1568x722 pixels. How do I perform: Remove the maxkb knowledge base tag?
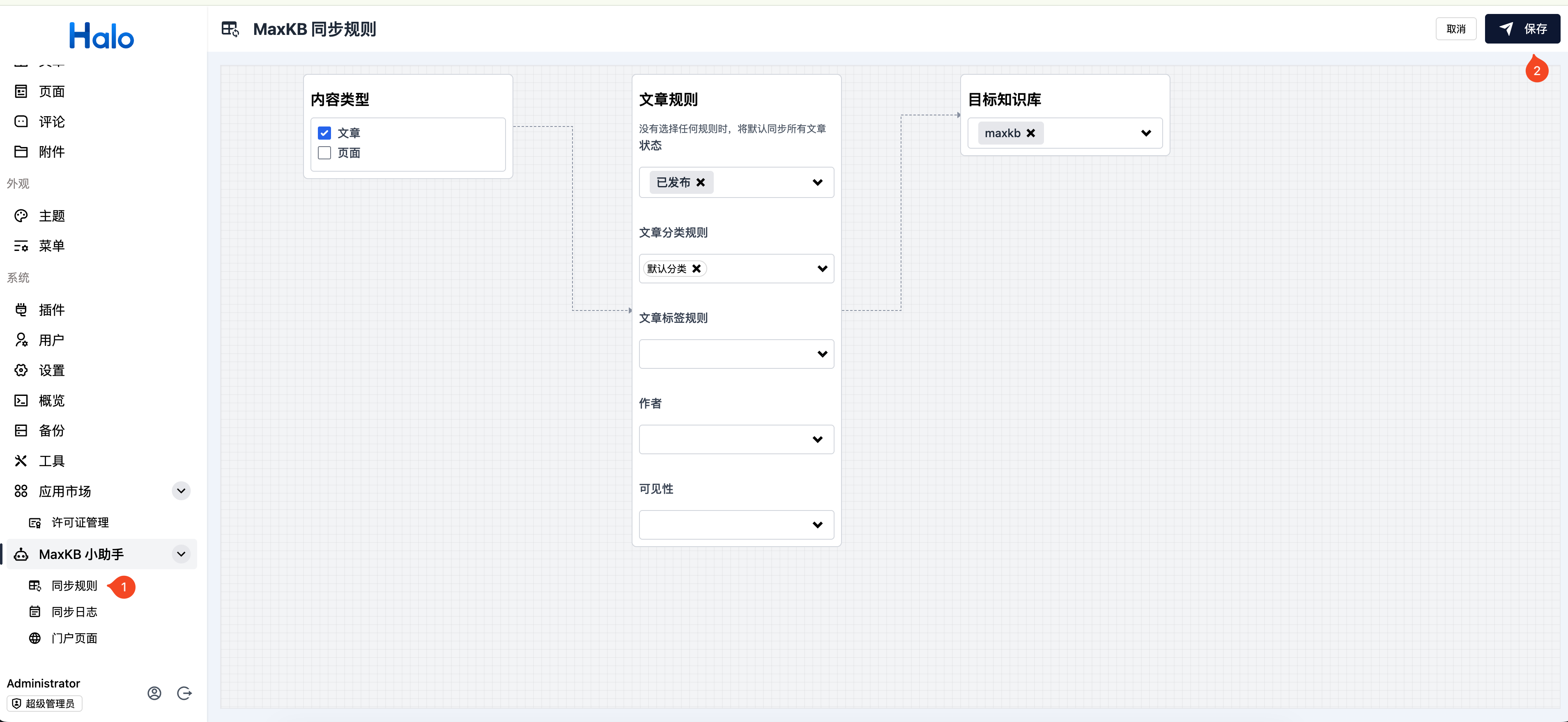1030,133
